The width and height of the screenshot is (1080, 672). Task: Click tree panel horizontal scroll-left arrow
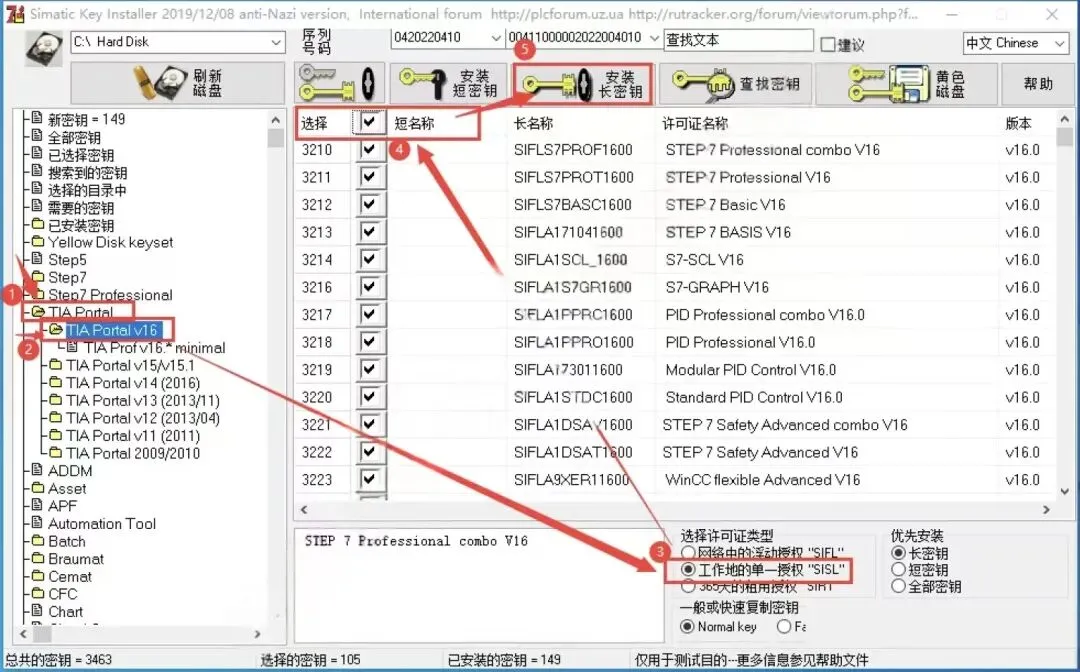point(23,633)
